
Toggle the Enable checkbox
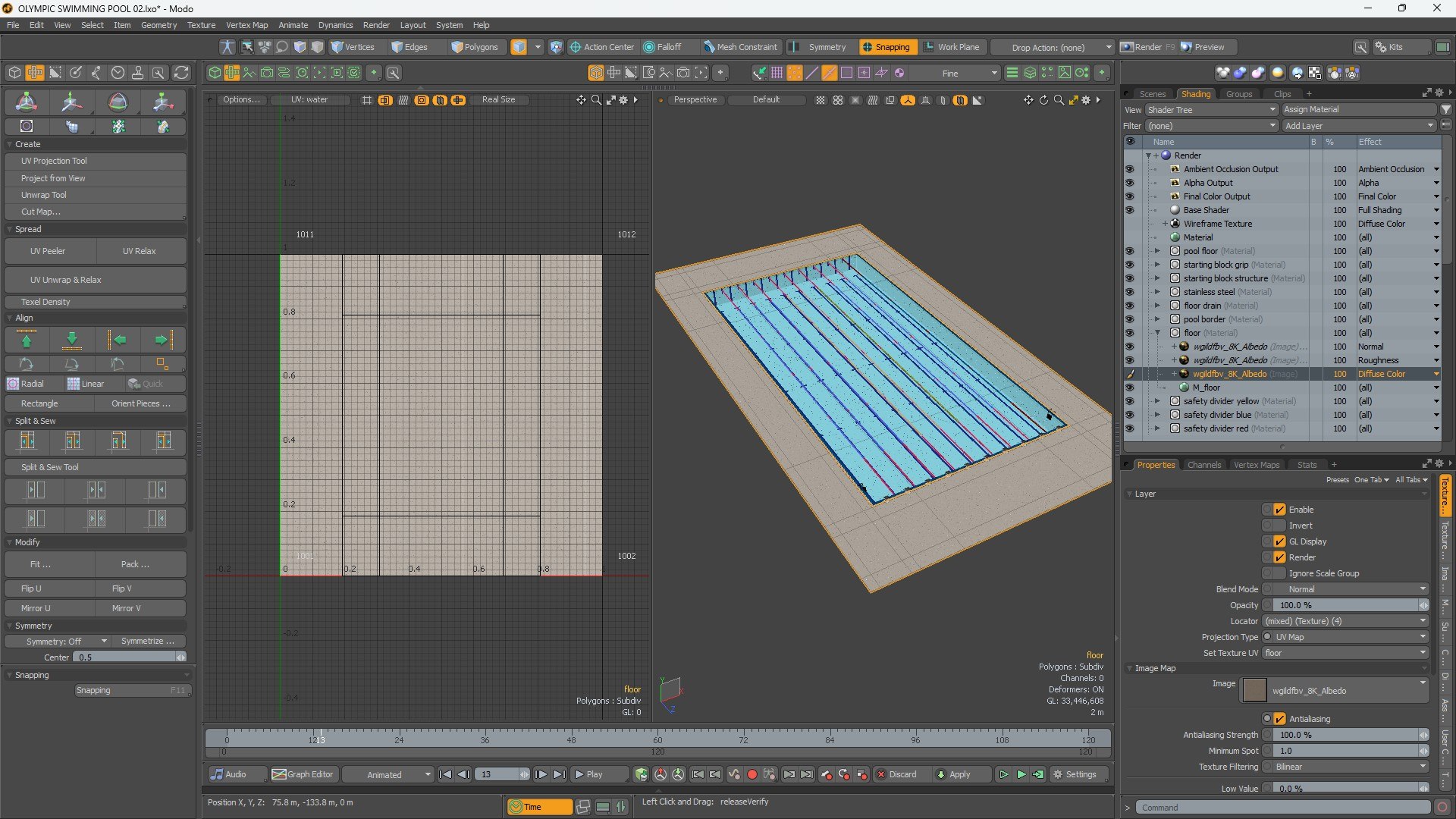click(1279, 510)
